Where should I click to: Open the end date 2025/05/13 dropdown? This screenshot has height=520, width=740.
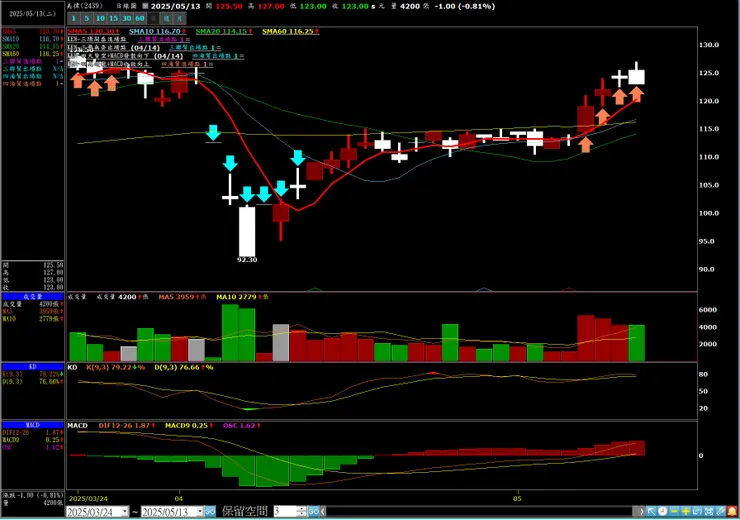200,512
